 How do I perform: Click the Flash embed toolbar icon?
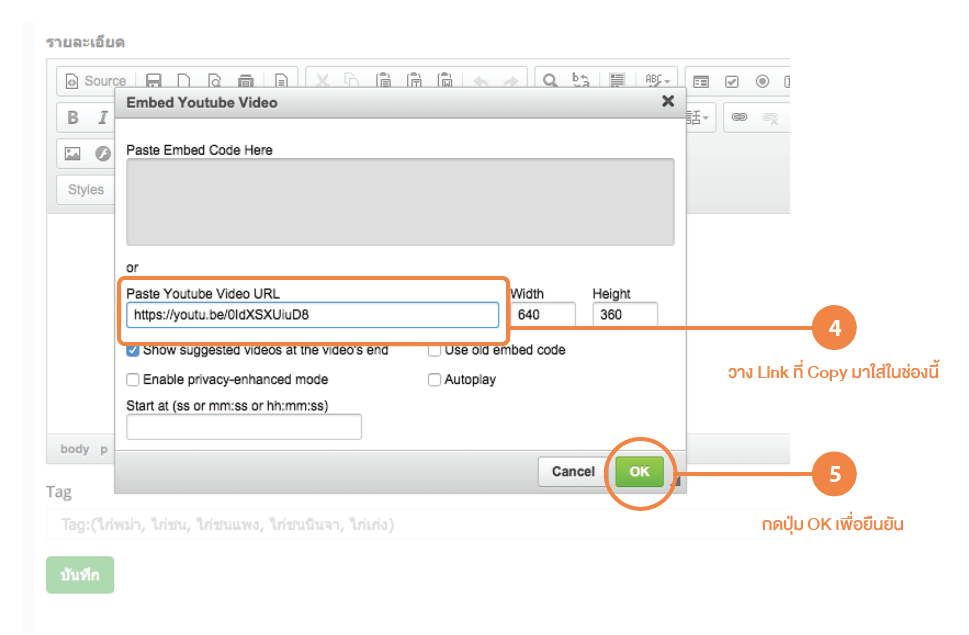click(102, 154)
